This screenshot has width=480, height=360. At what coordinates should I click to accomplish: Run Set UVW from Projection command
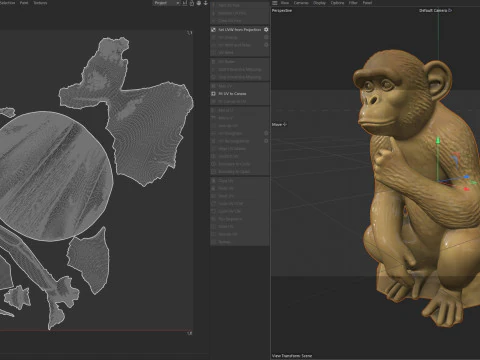tap(240, 30)
